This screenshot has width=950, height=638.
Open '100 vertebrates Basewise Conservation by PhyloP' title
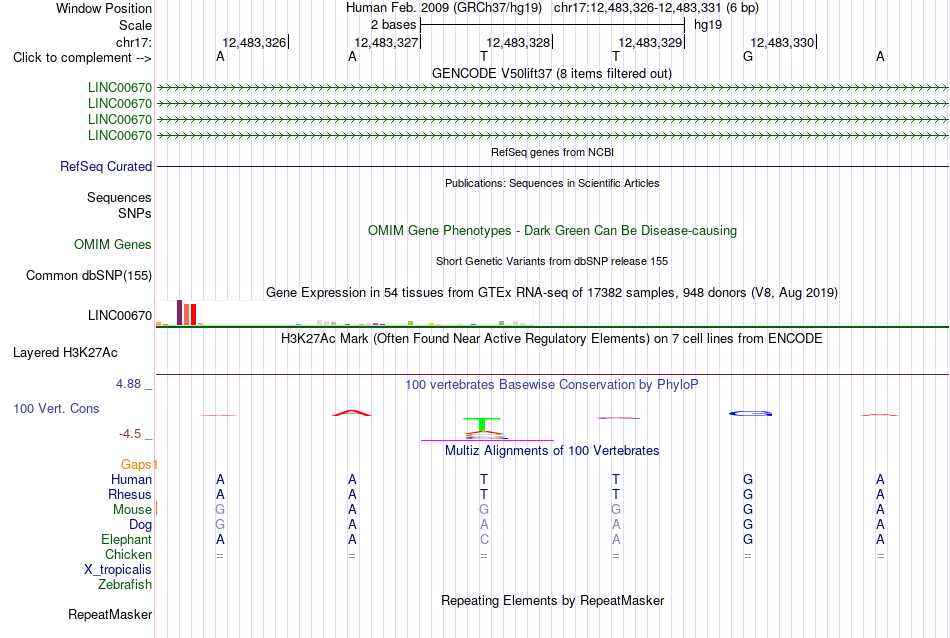[x=551, y=385]
